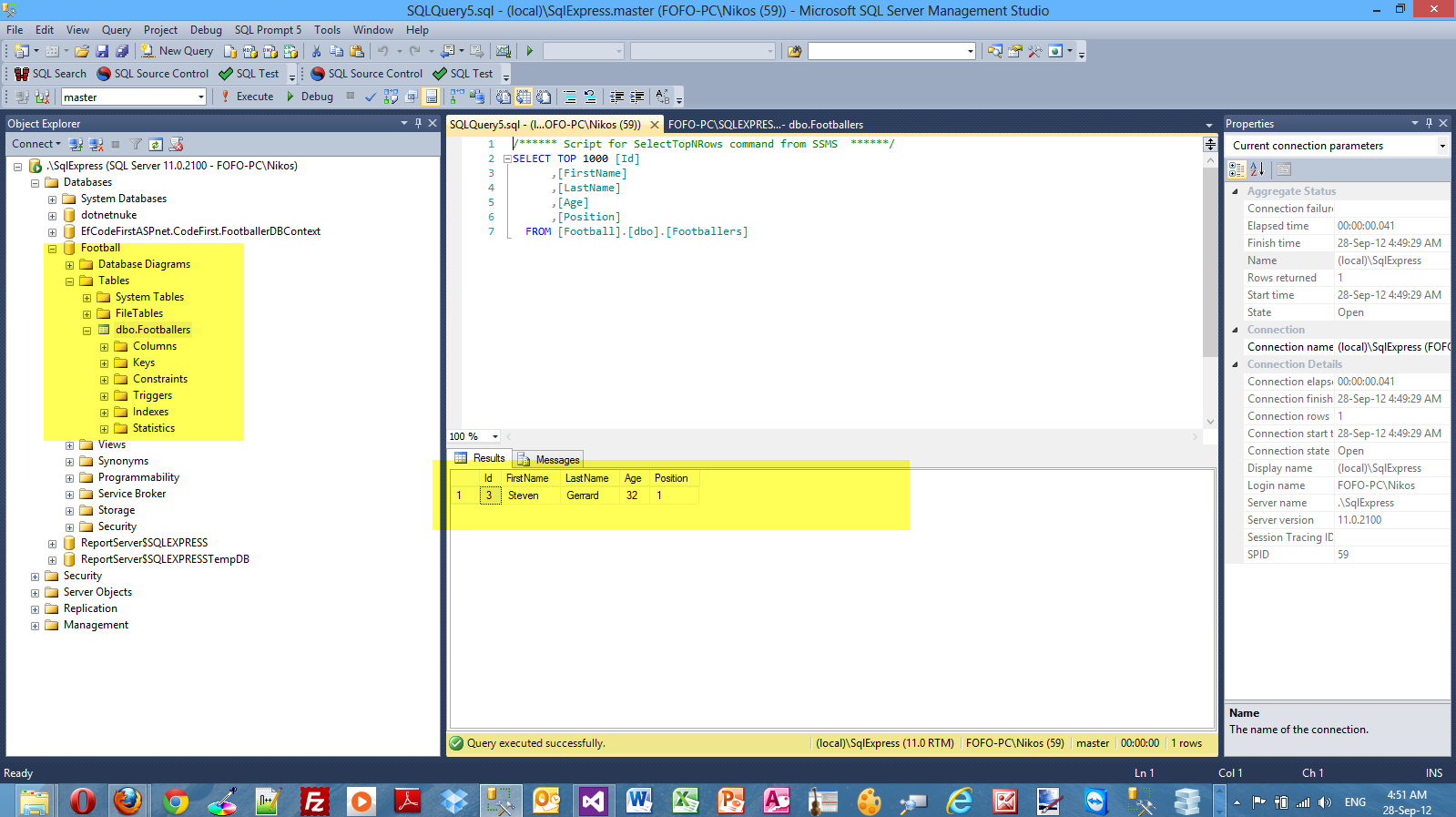
Task: Click the Execute button
Action: [247, 97]
